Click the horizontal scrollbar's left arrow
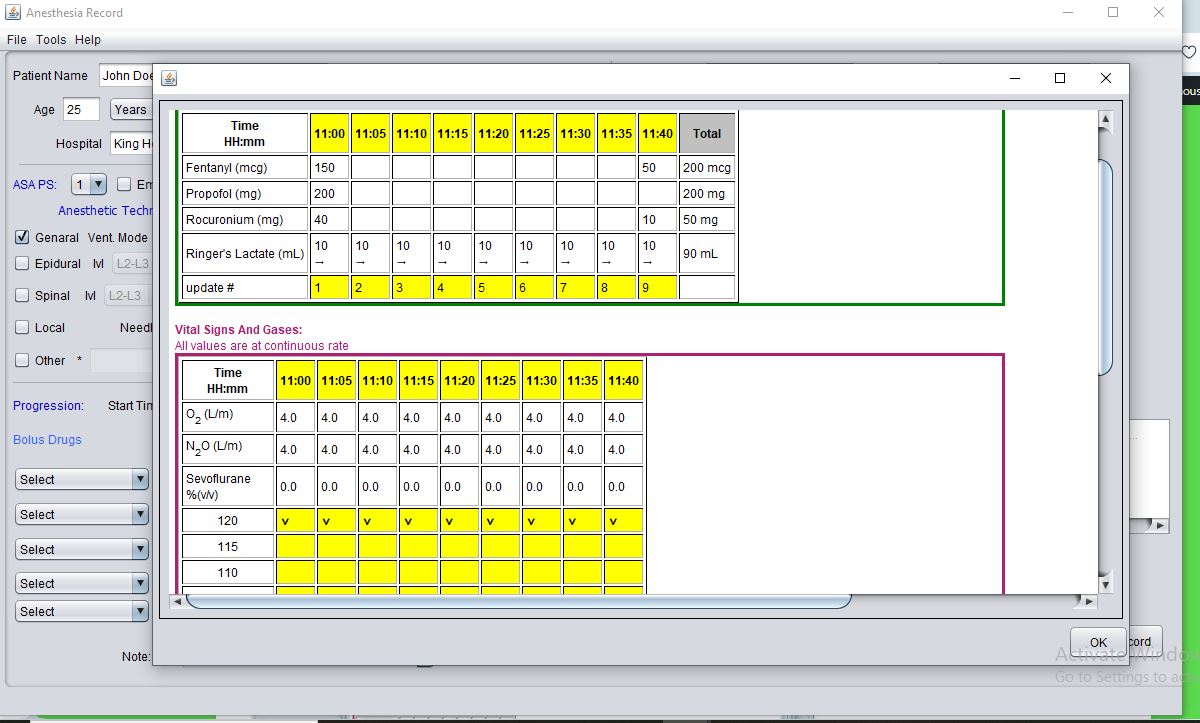The image size is (1200, 723). [177, 601]
